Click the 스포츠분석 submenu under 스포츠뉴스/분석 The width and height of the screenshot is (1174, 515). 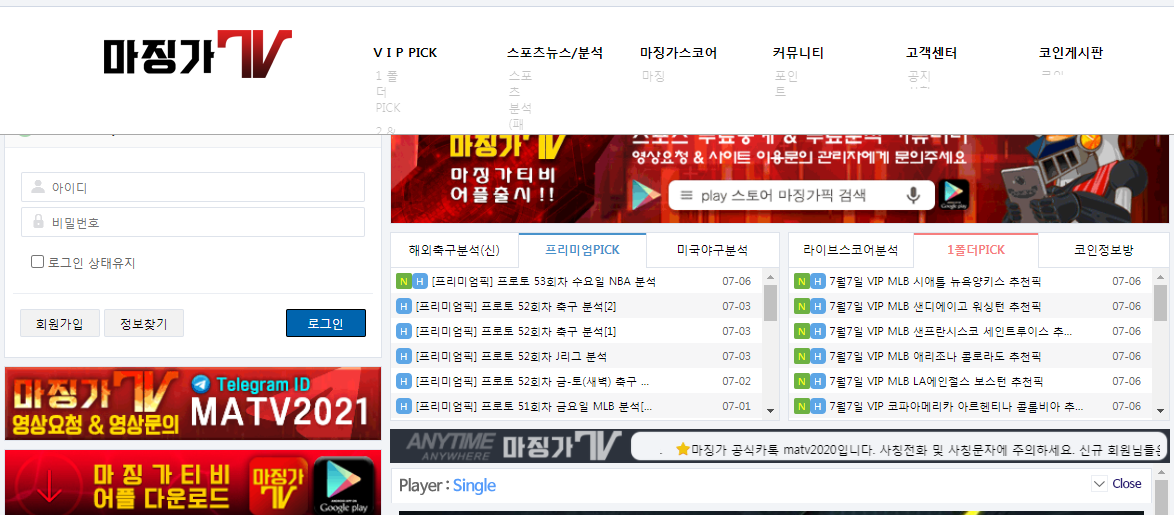[x=521, y=99]
